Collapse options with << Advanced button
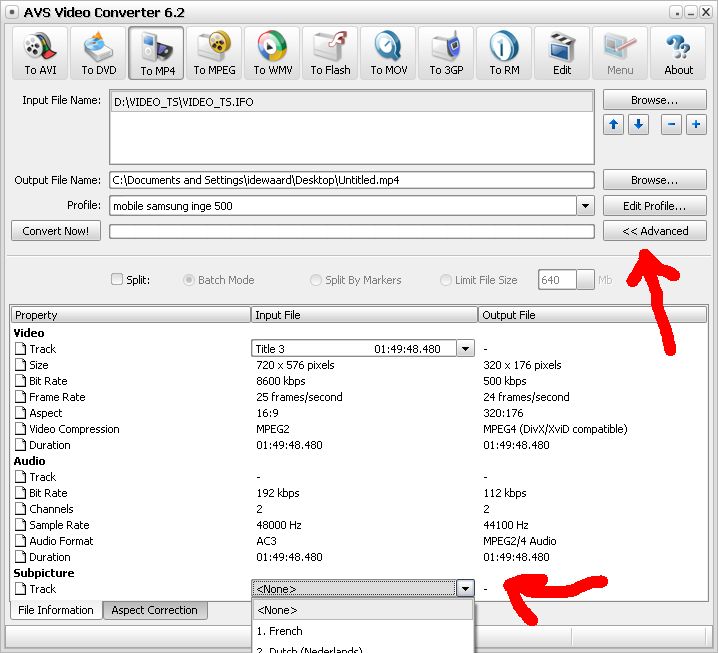This screenshot has width=718, height=653. 654,231
